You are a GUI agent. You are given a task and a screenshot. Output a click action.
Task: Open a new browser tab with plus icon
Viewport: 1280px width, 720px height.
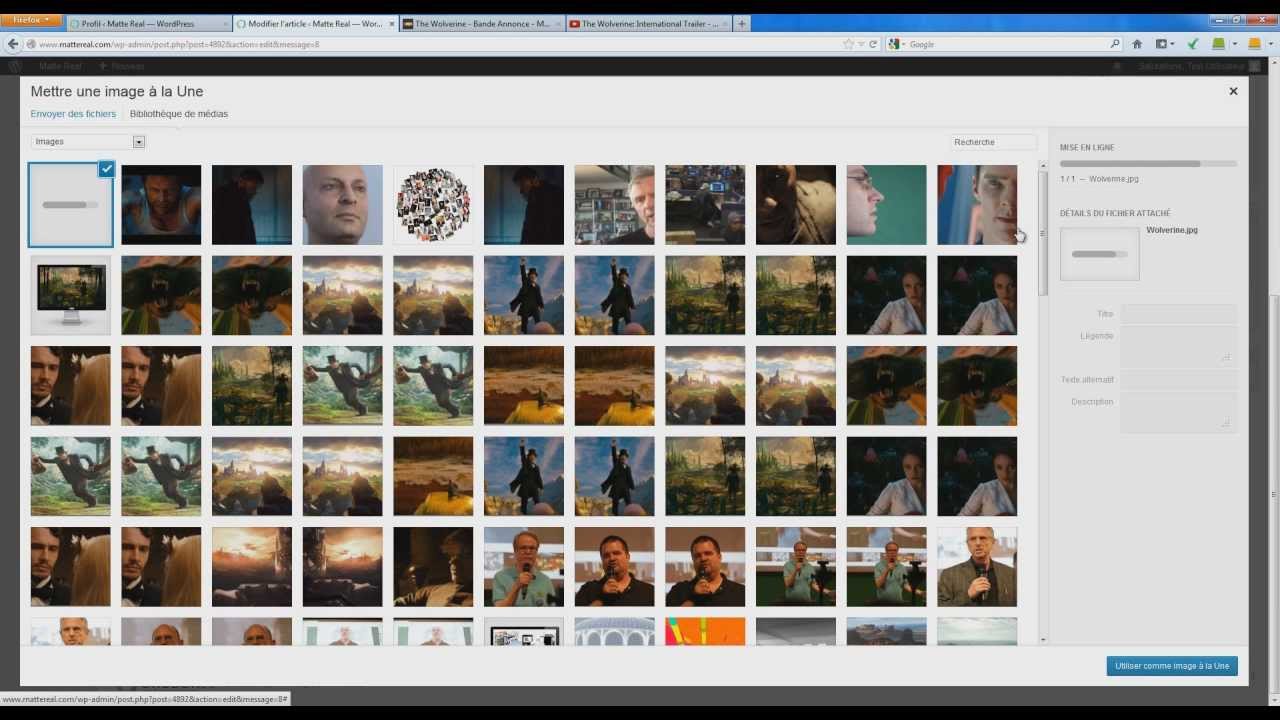742,24
